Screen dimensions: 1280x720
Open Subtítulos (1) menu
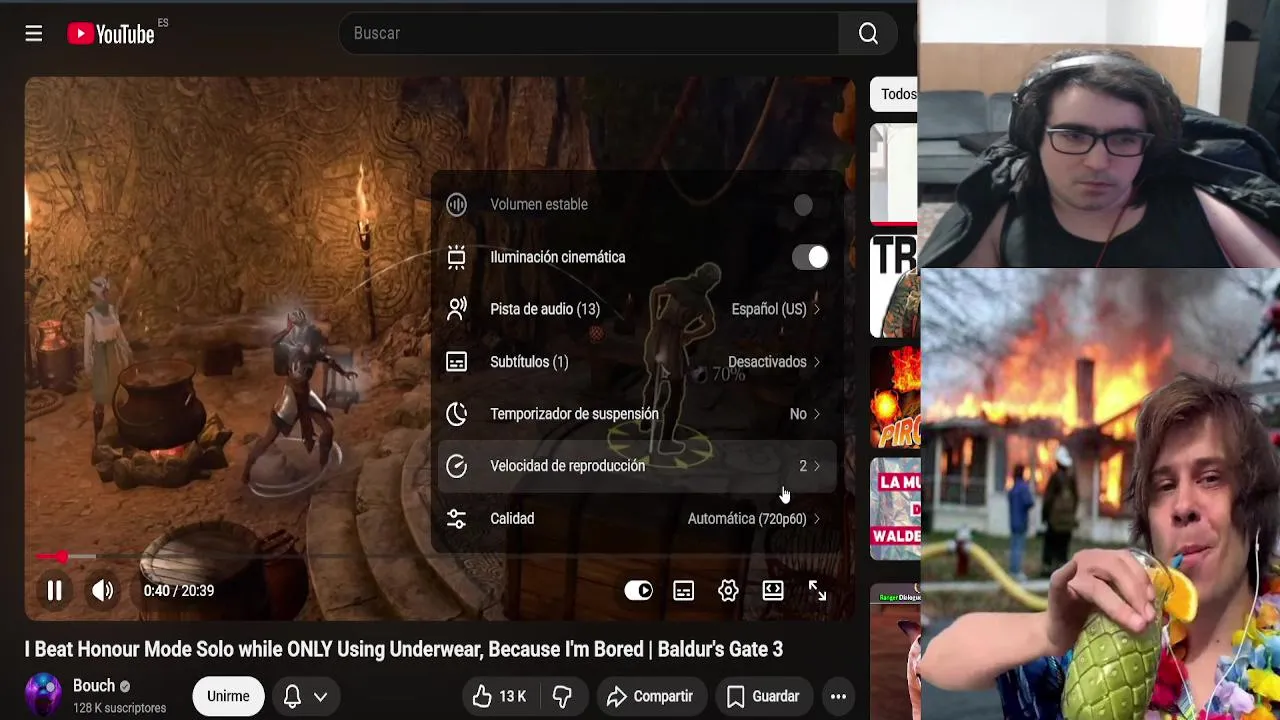coord(636,362)
